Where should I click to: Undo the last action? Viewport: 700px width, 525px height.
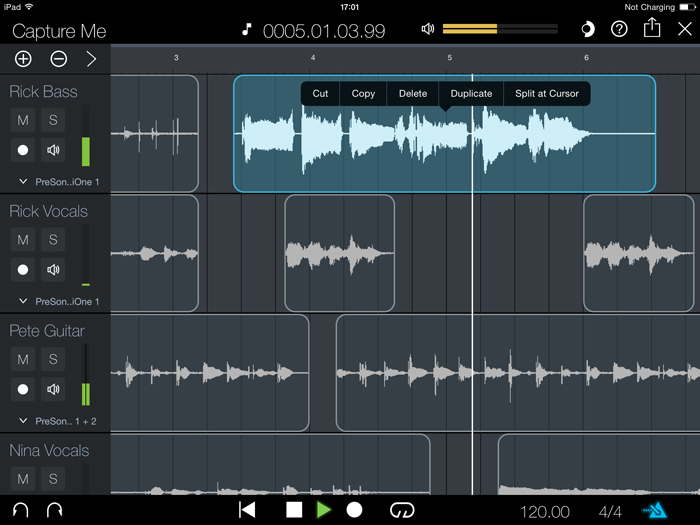click(x=21, y=510)
